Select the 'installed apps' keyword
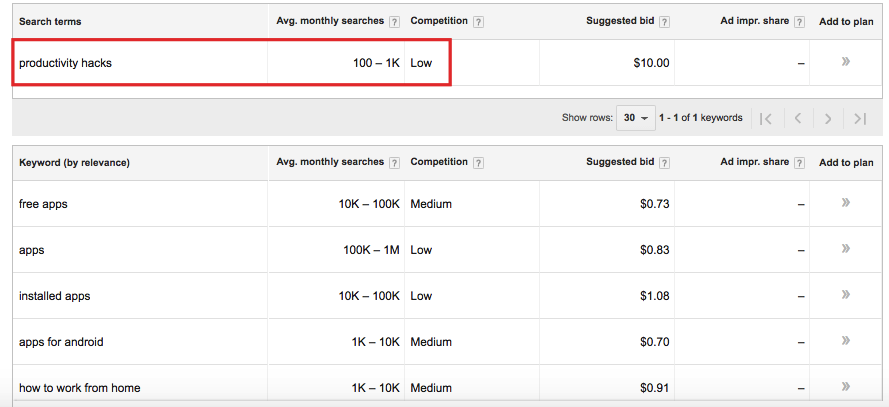This screenshot has height=407, width=889. 54,296
